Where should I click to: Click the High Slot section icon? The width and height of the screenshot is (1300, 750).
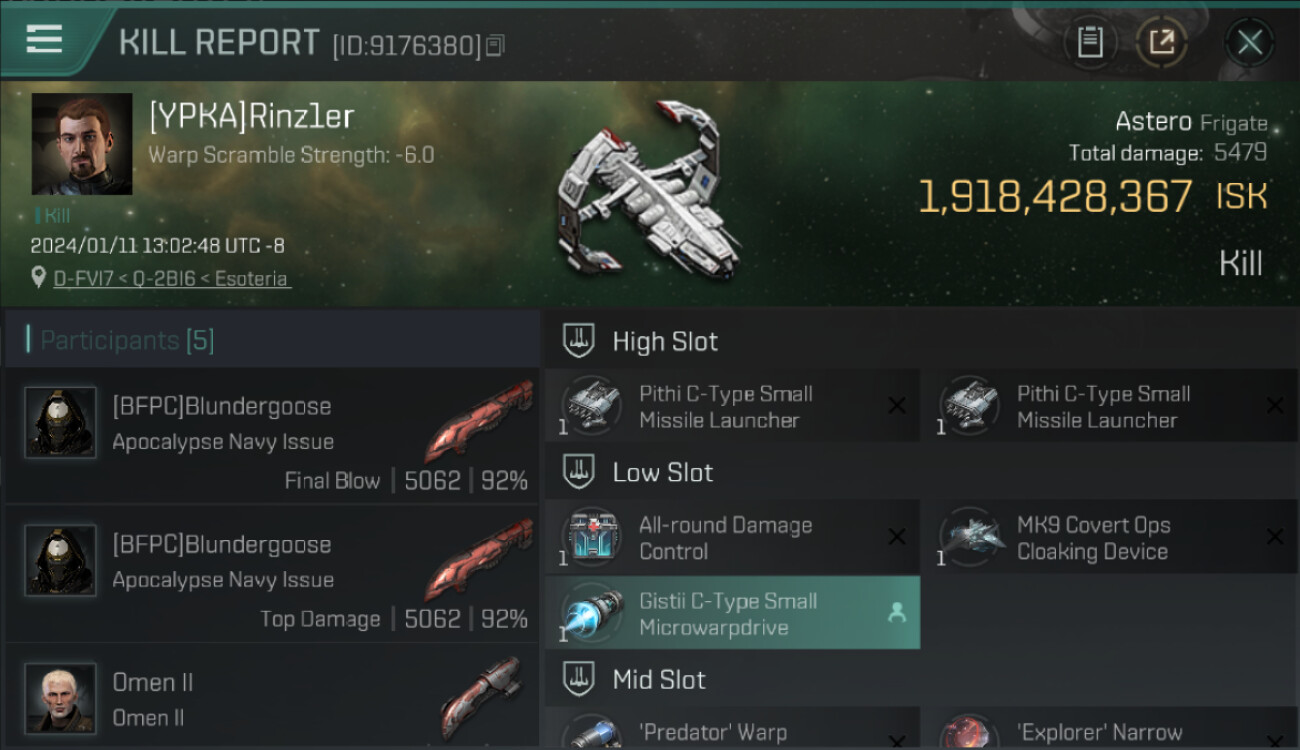coord(578,341)
